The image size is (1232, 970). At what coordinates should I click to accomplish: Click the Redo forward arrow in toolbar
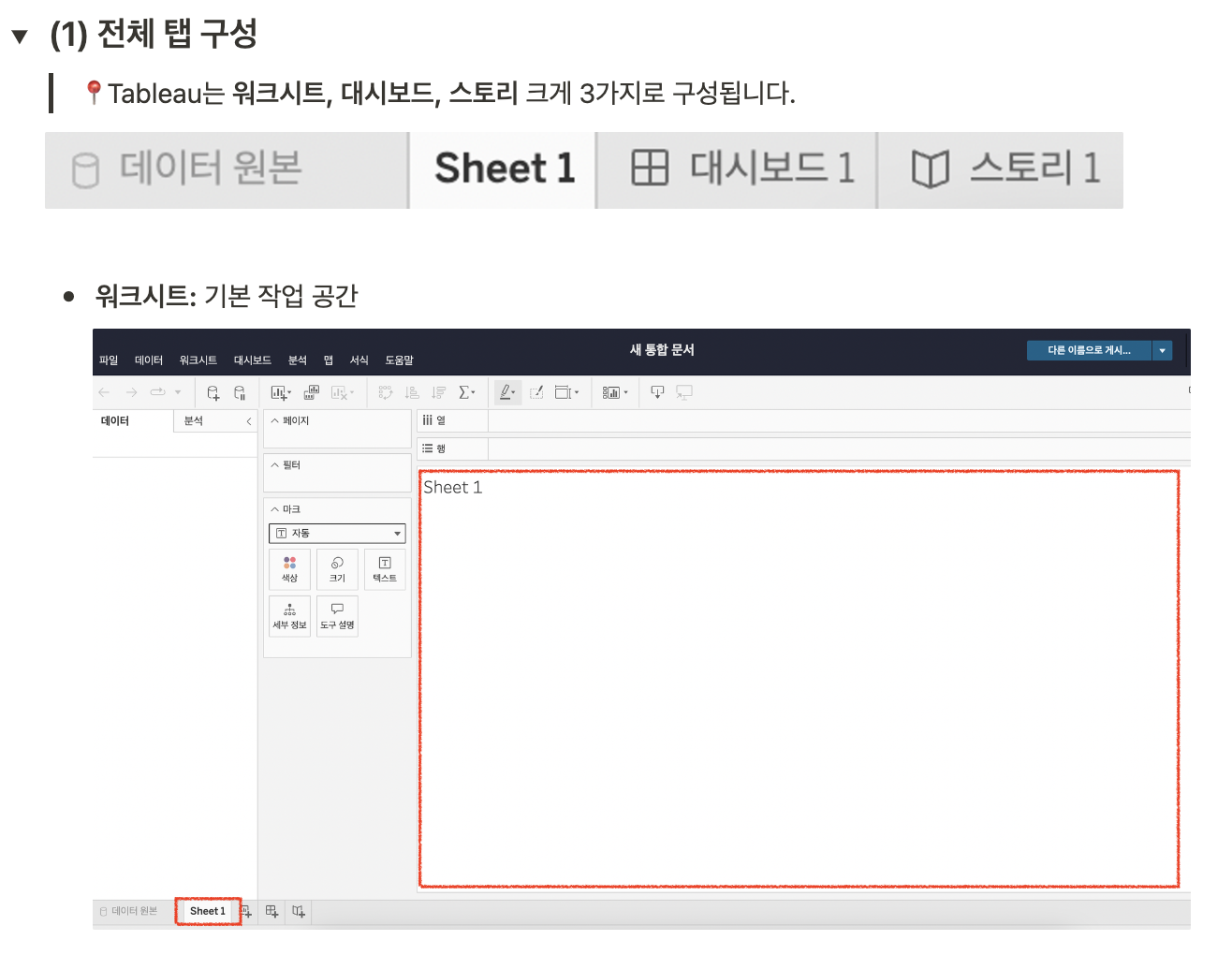coord(131,392)
